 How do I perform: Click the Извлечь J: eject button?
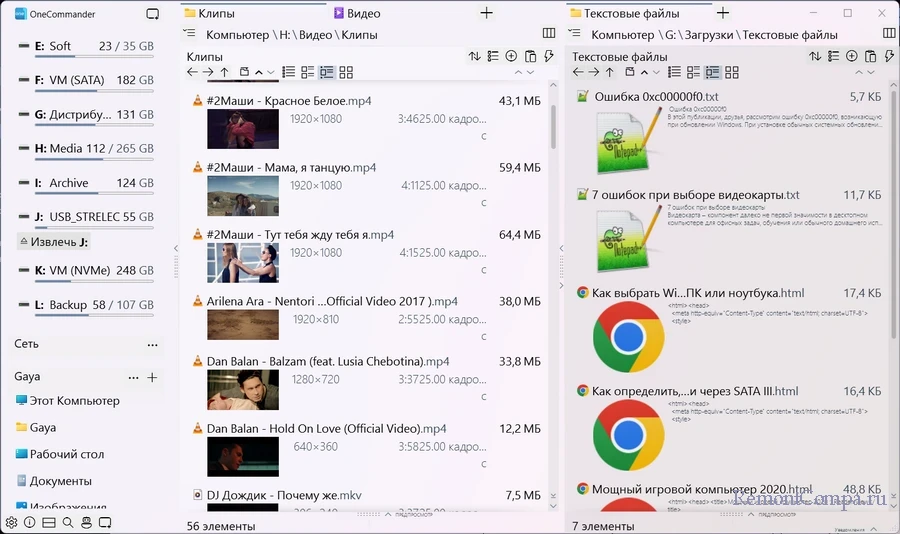(x=54, y=242)
